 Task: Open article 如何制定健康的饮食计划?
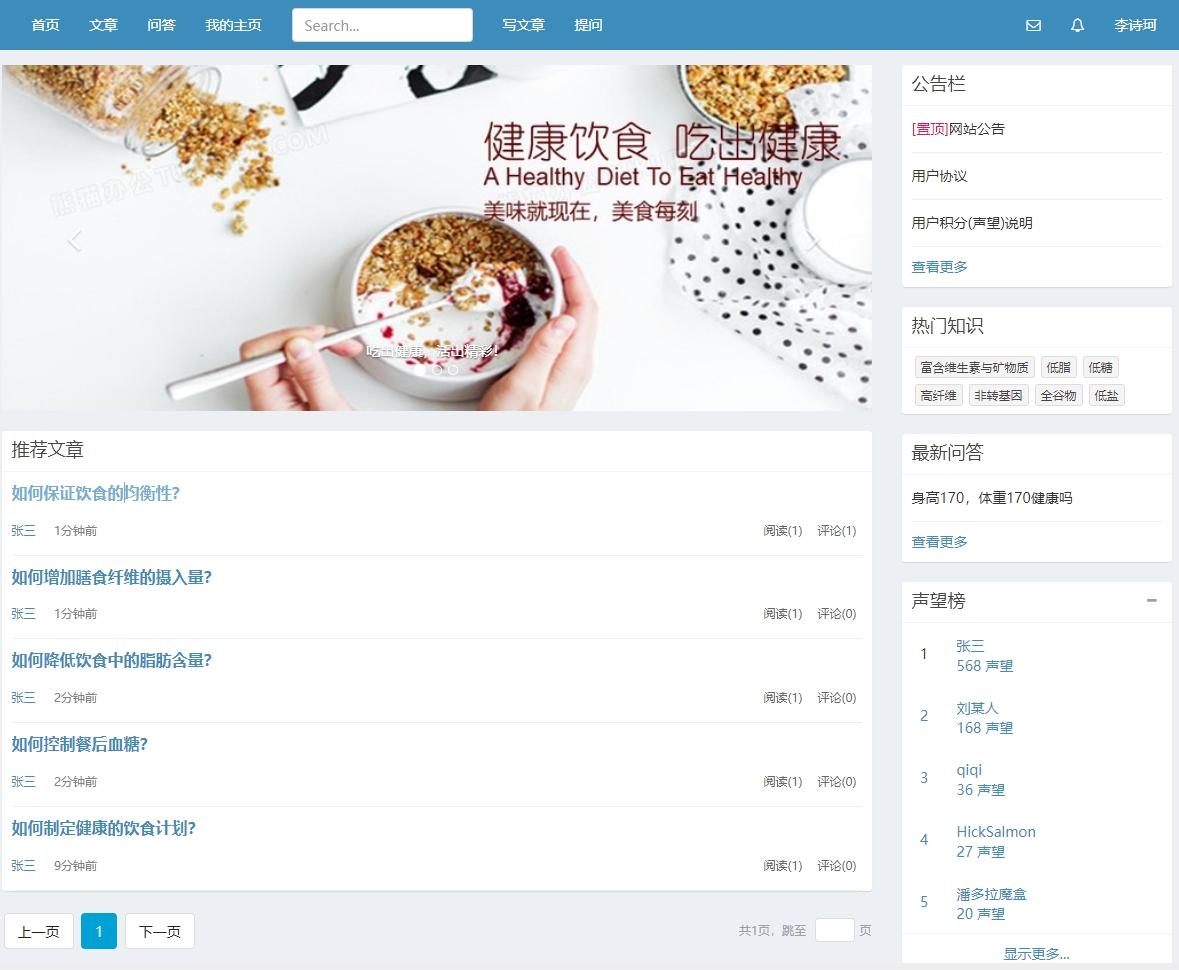pyautogui.click(x=104, y=828)
